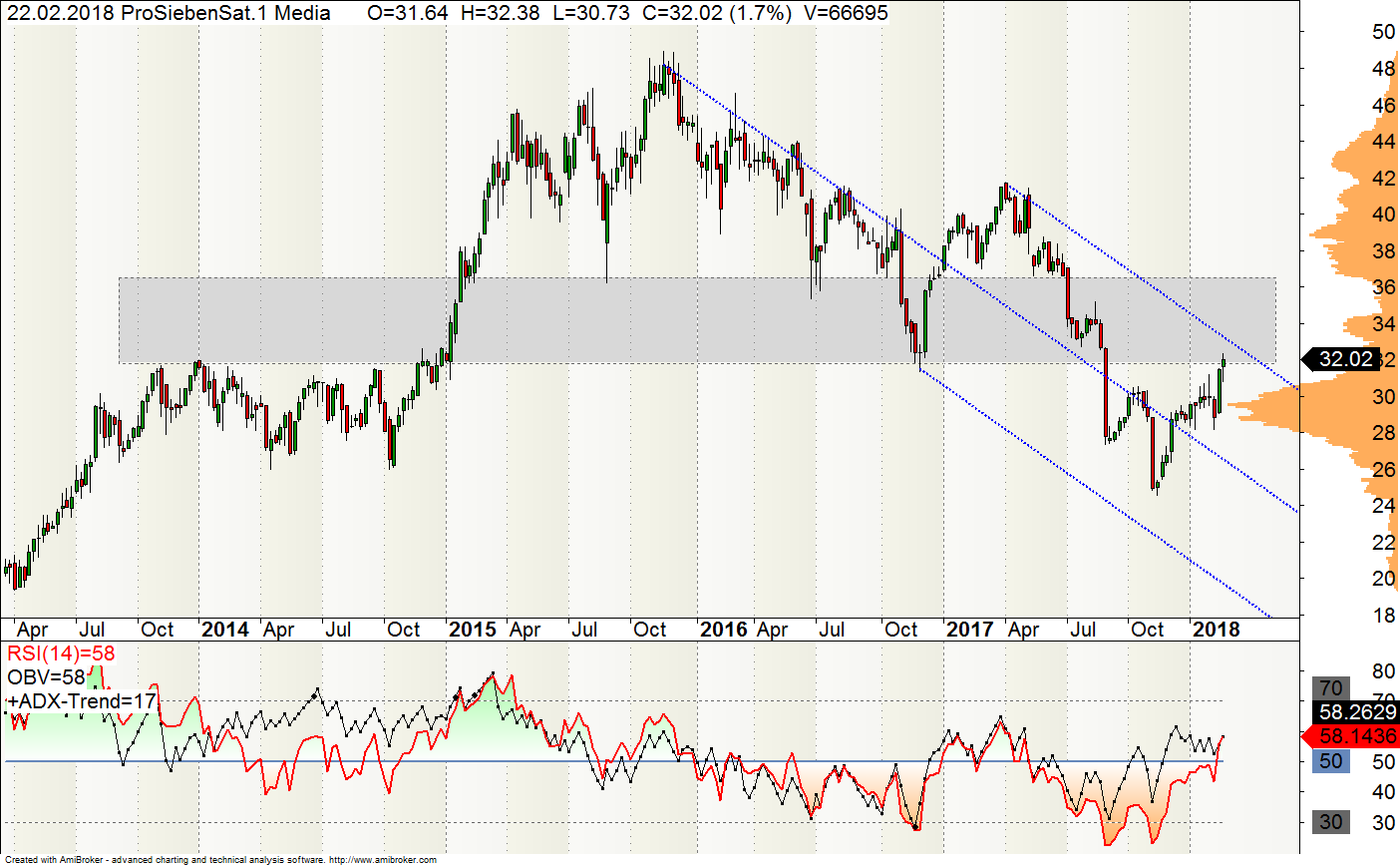Click the 42 label on price axis
This screenshot has width=1400, height=866.
pyautogui.click(x=1383, y=179)
